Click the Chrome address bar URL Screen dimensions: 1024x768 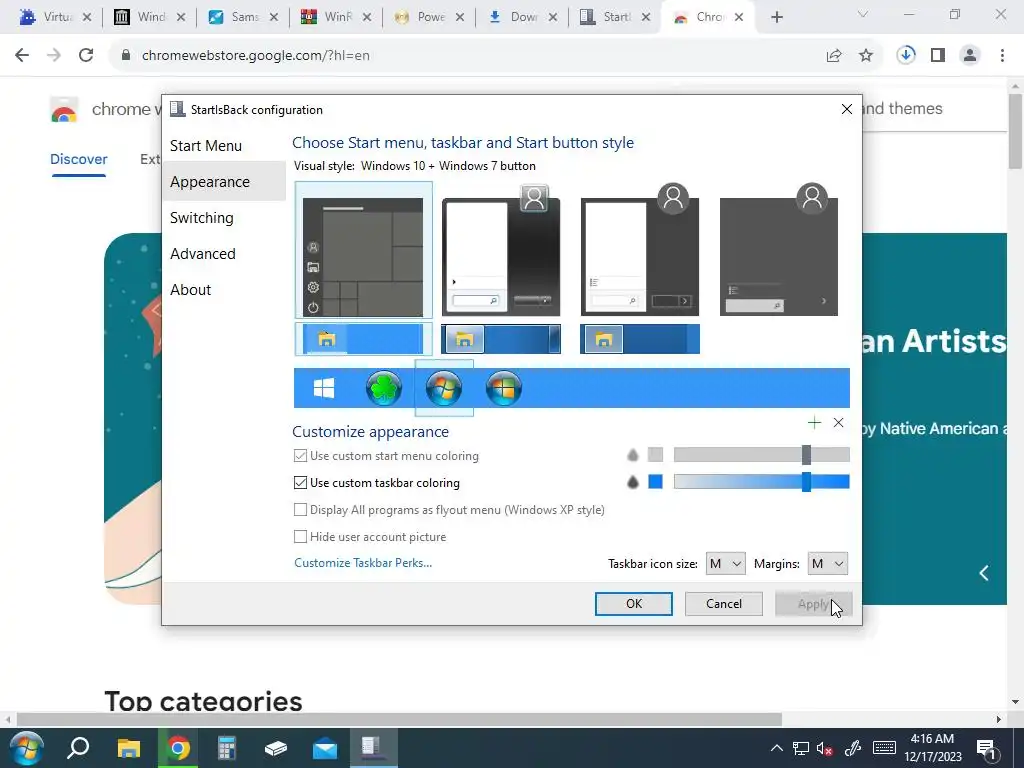tap(255, 55)
